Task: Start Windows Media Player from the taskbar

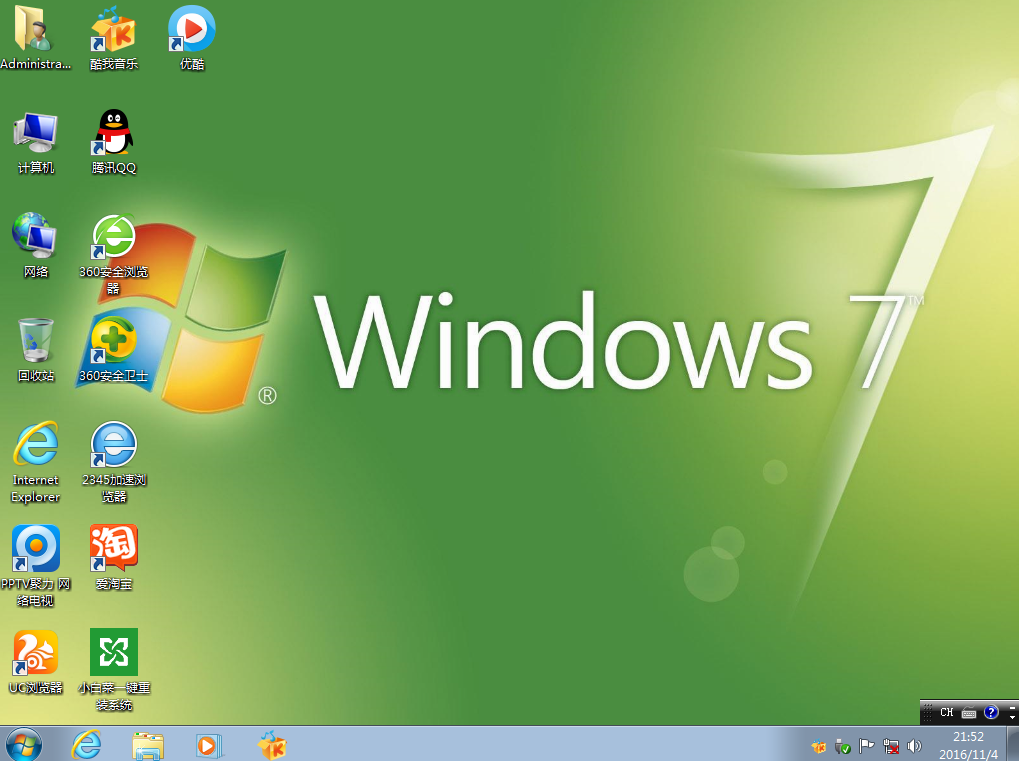Action: (209, 745)
